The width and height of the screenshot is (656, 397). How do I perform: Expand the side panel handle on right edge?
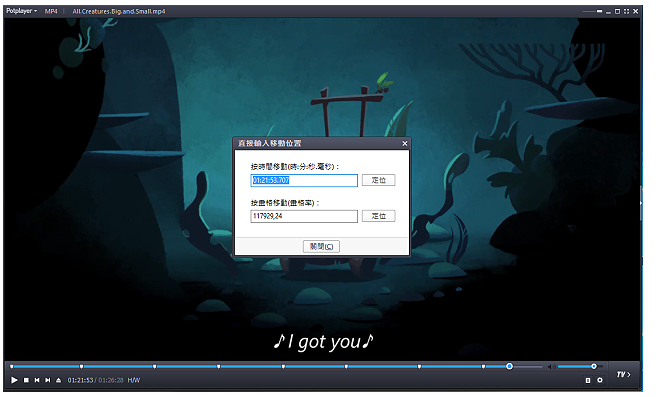coord(641,203)
